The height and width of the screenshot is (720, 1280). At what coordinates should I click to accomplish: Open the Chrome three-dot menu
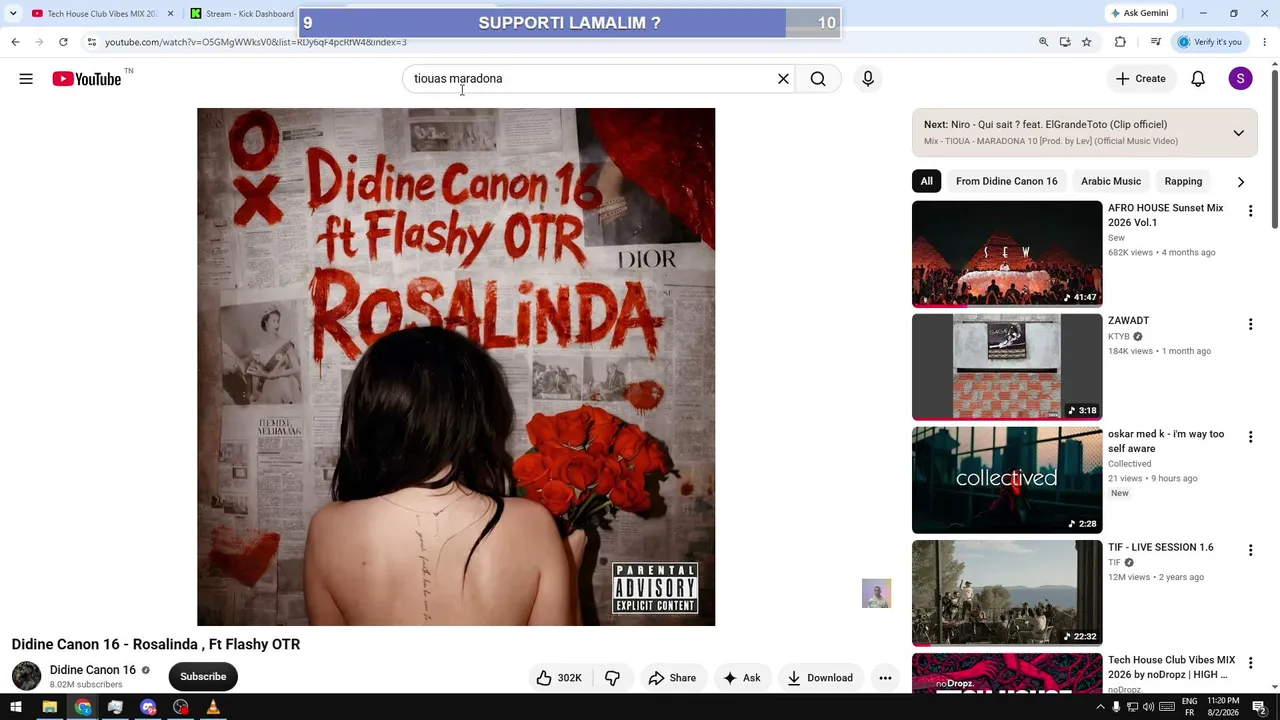pos(1264,42)
